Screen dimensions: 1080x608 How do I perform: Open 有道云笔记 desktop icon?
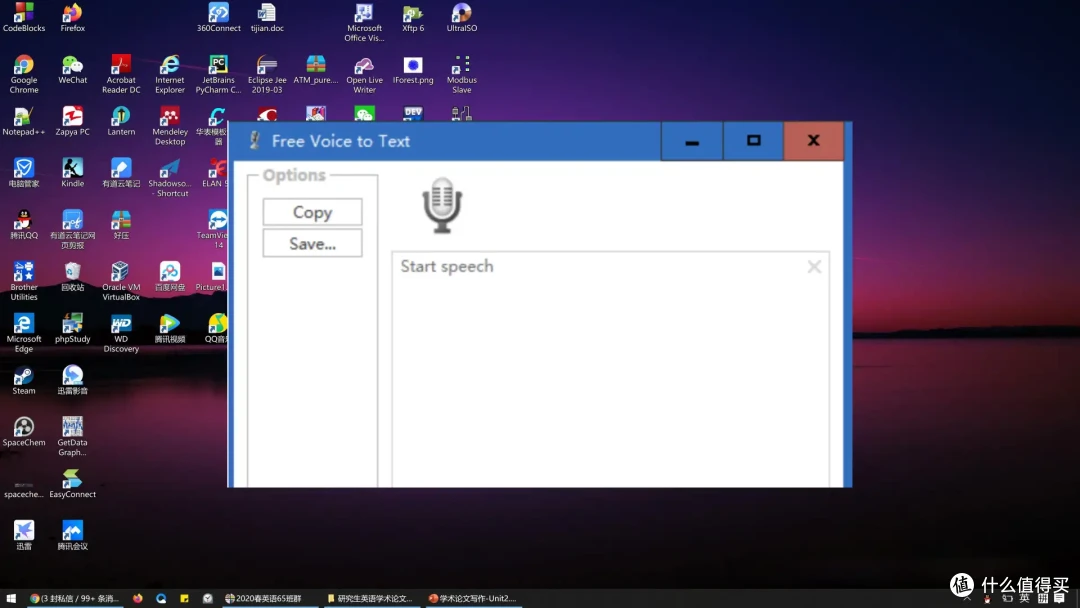pyautogui.click(x=121, y=173)
